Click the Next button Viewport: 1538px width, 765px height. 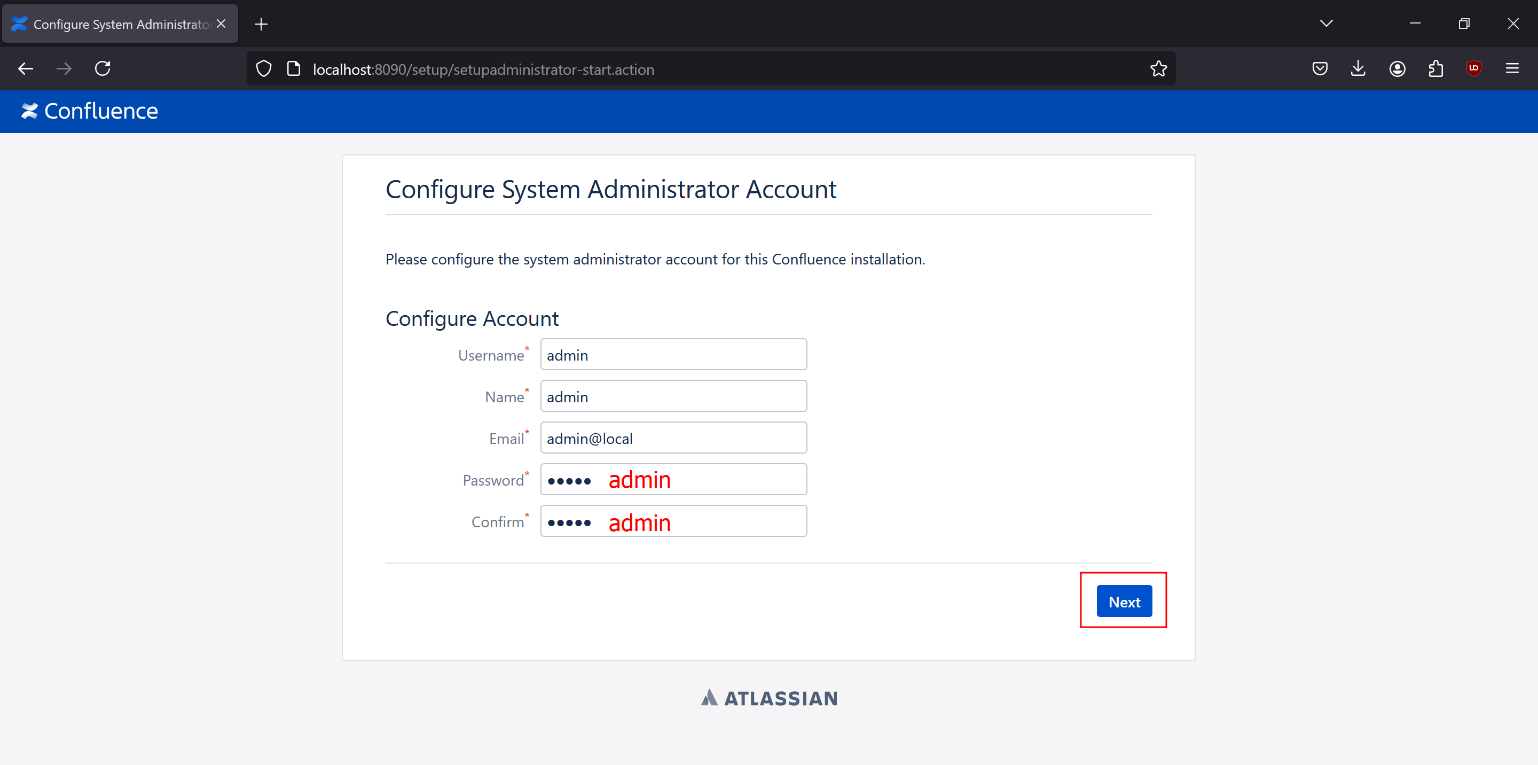[x=1124, y=601]
